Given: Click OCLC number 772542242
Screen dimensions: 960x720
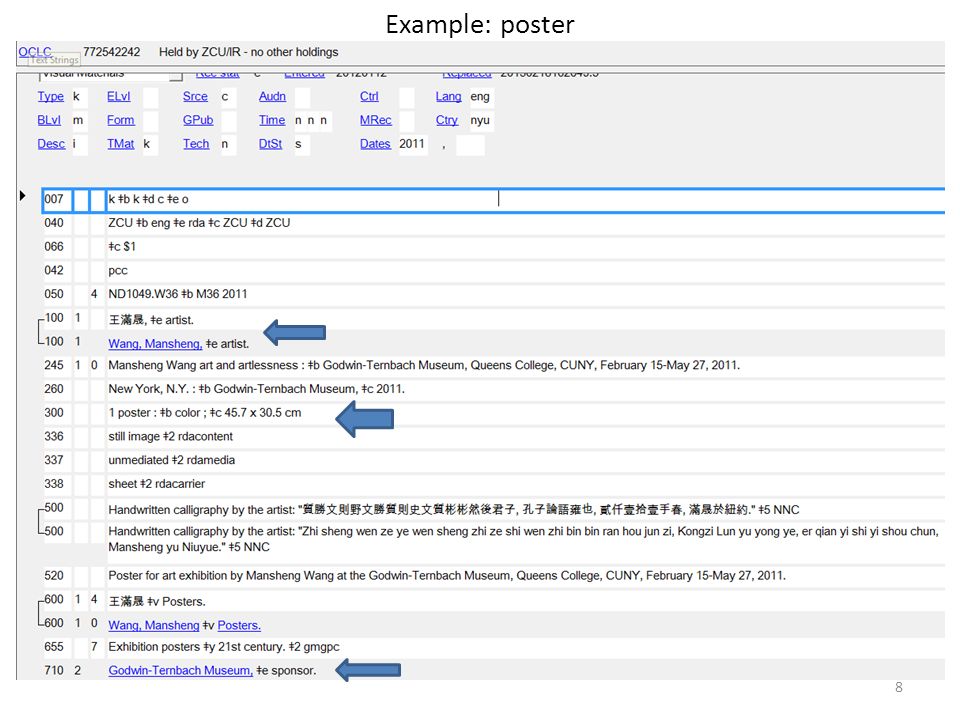Looking at the screenshot, I should click(x=111, y=52).
